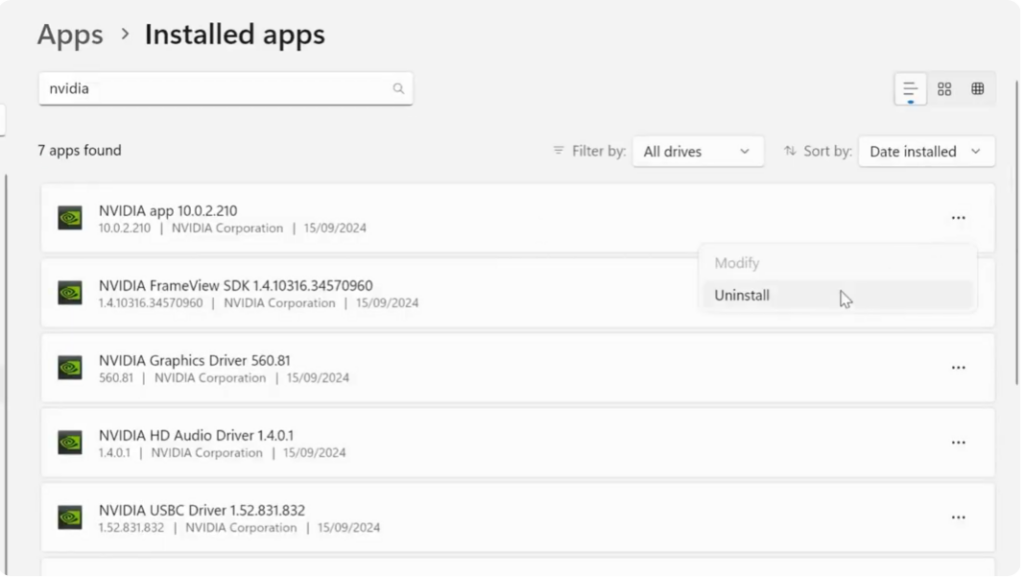Choose Uninstall from the context menu
The width and height of the screenshot is (1024, 578).
click(742, 296)
